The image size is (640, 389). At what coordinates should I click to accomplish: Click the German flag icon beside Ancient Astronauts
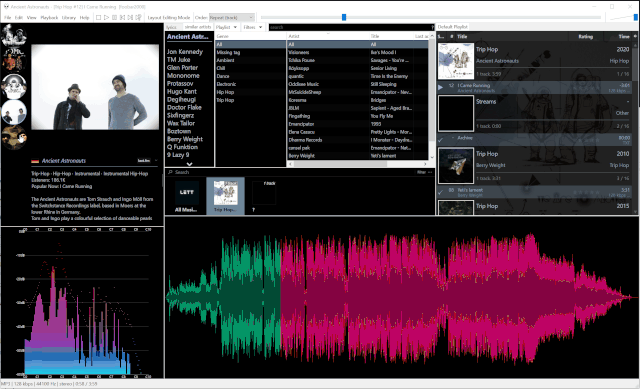click(x=35, y=161)
